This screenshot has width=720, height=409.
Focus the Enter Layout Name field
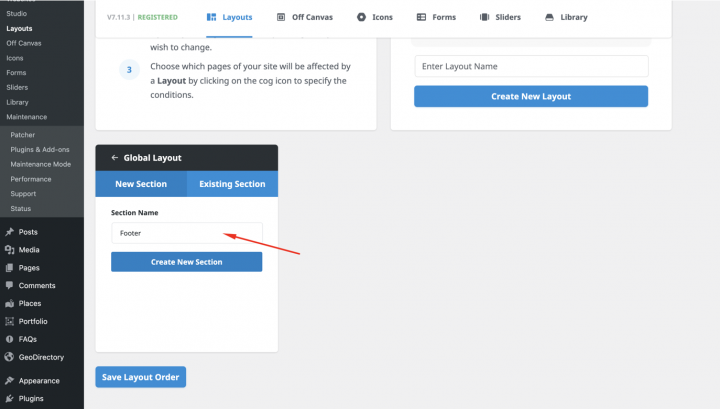point(531,66)
